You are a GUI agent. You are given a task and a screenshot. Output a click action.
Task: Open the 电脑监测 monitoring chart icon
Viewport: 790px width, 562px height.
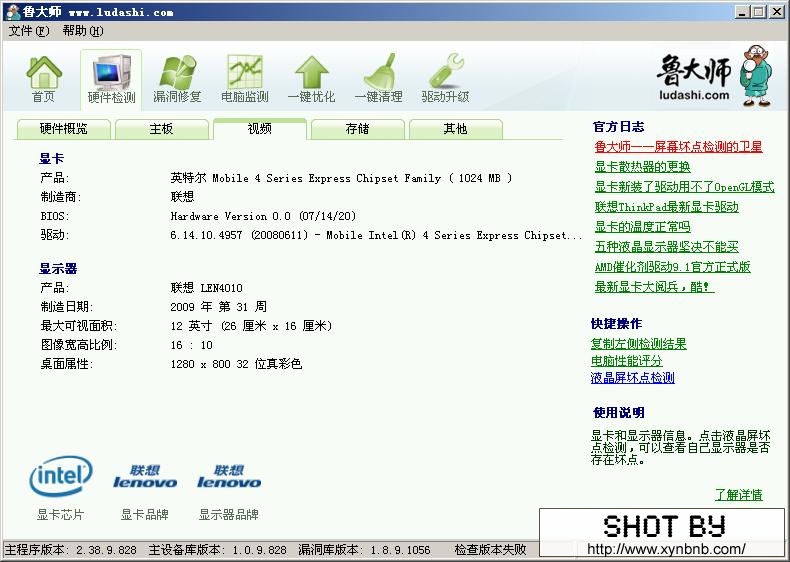click(x=245, y=79)
